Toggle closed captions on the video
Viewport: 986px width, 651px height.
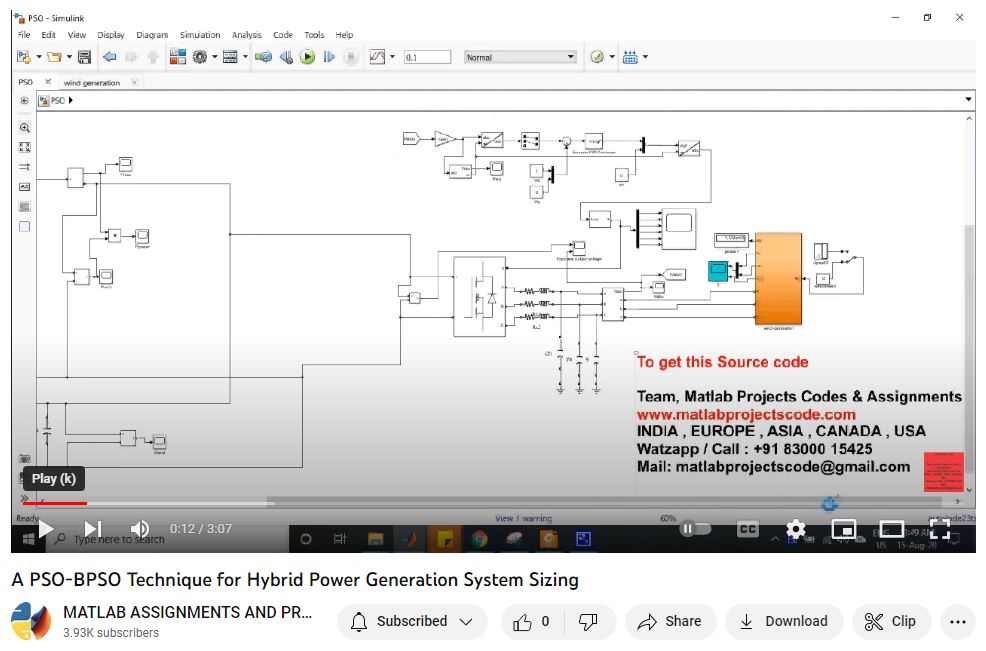[747, 528]
